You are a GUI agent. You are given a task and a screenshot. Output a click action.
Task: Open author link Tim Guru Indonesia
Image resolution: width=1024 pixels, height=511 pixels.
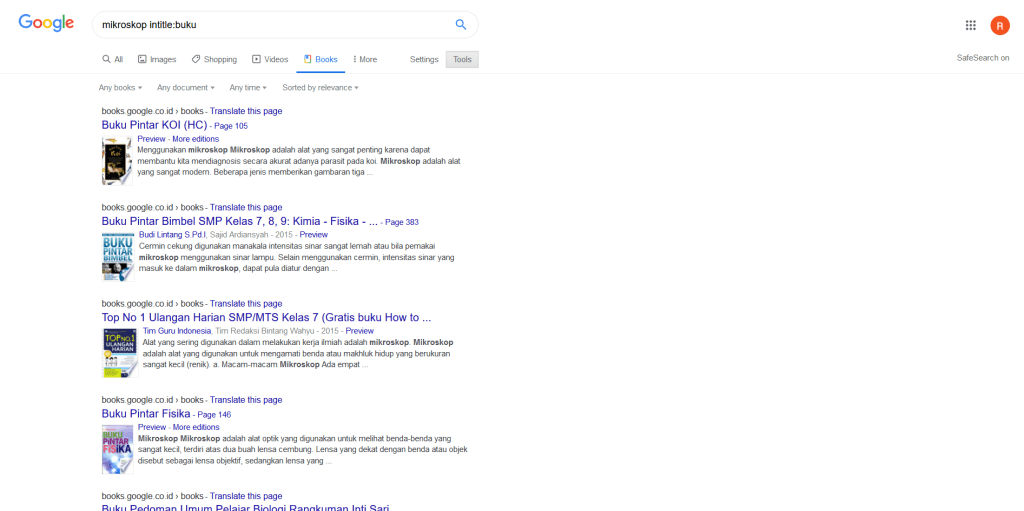(177, 330)
